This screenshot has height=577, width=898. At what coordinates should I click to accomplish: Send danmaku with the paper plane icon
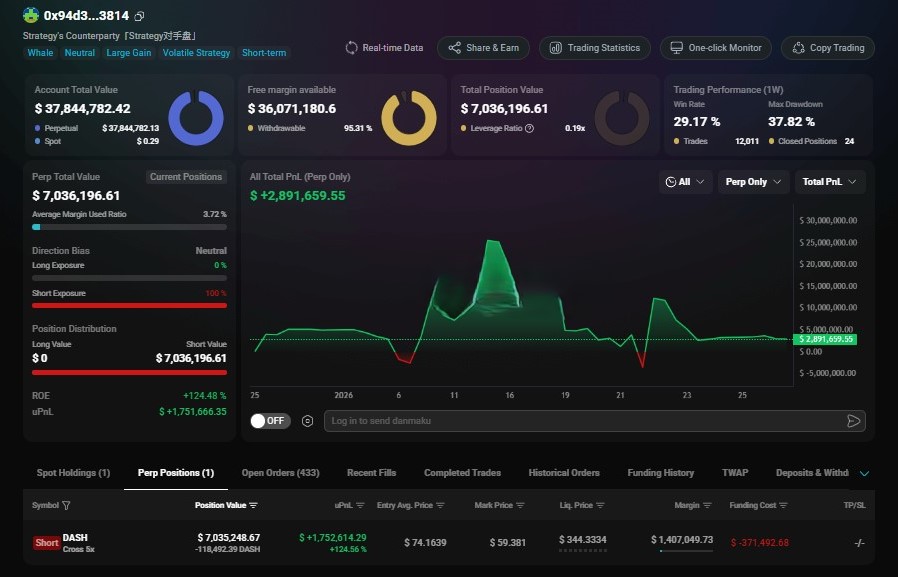[x=853, y=421]
